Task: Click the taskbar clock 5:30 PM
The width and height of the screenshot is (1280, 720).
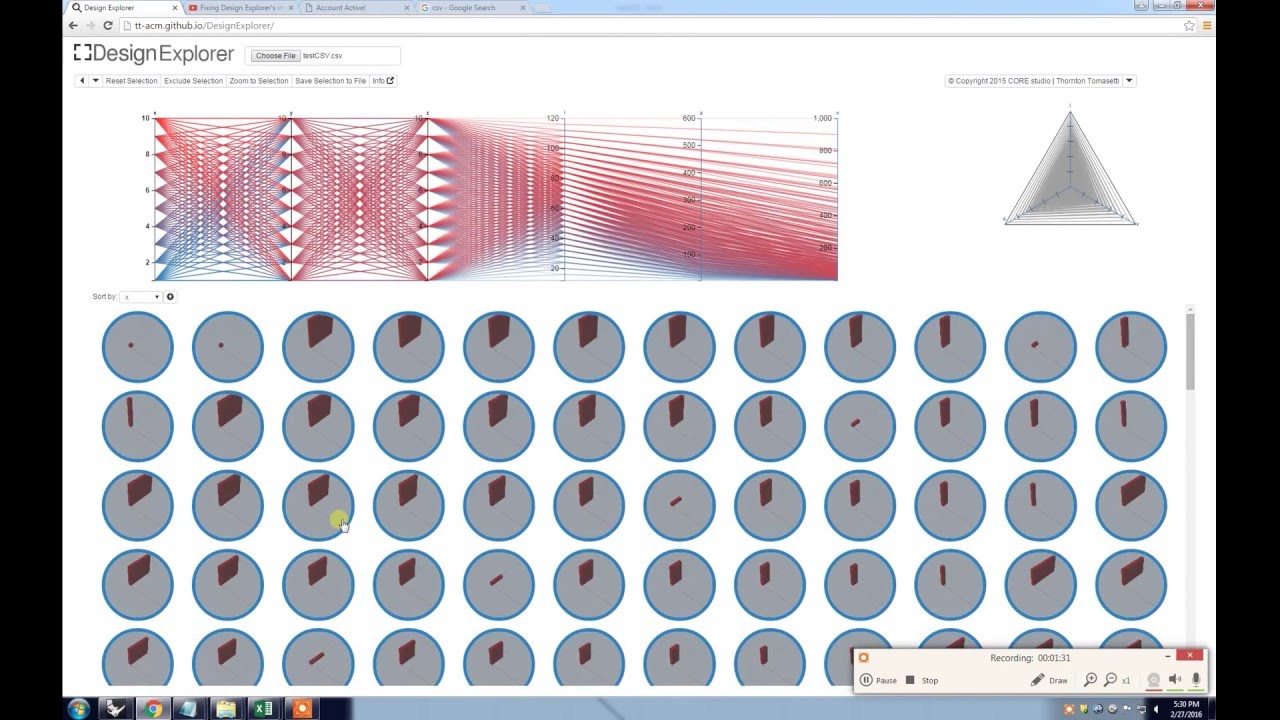Action: point(1188,709)
